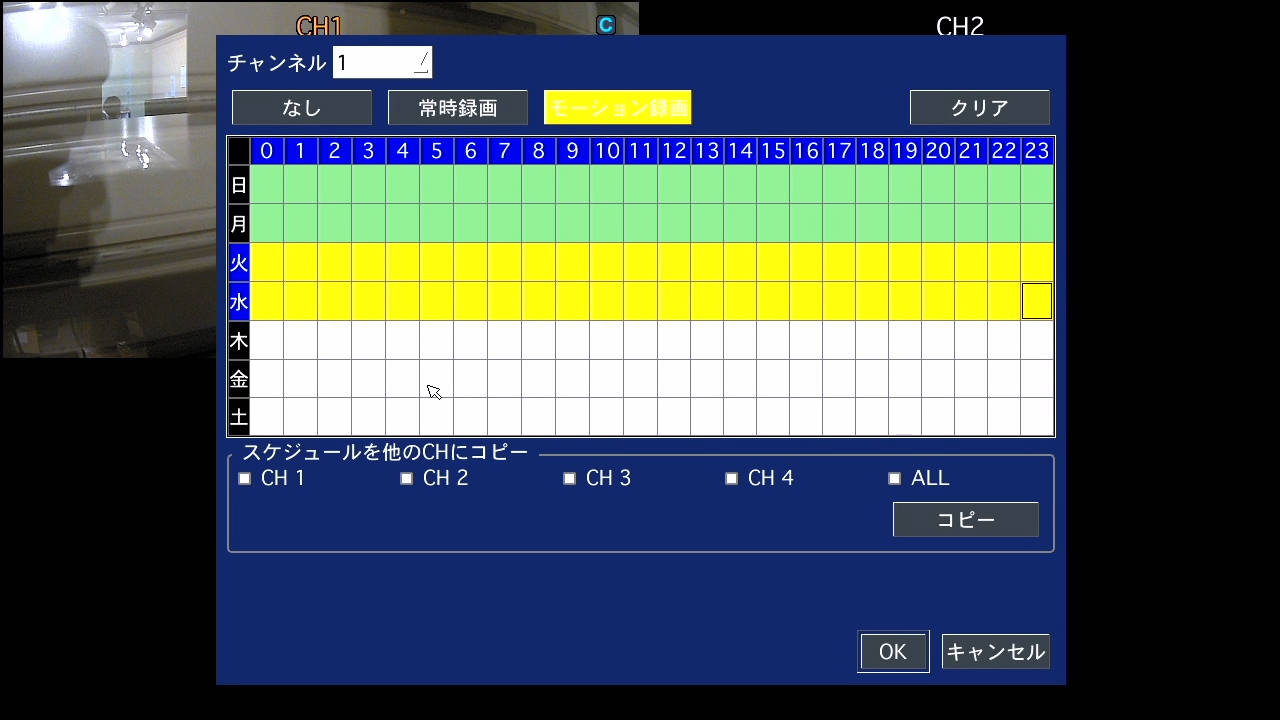Select the 日 (Sunday) row header
This screenshot has height=720, width=1280.
pyautogui.click(x=239, y=185)
